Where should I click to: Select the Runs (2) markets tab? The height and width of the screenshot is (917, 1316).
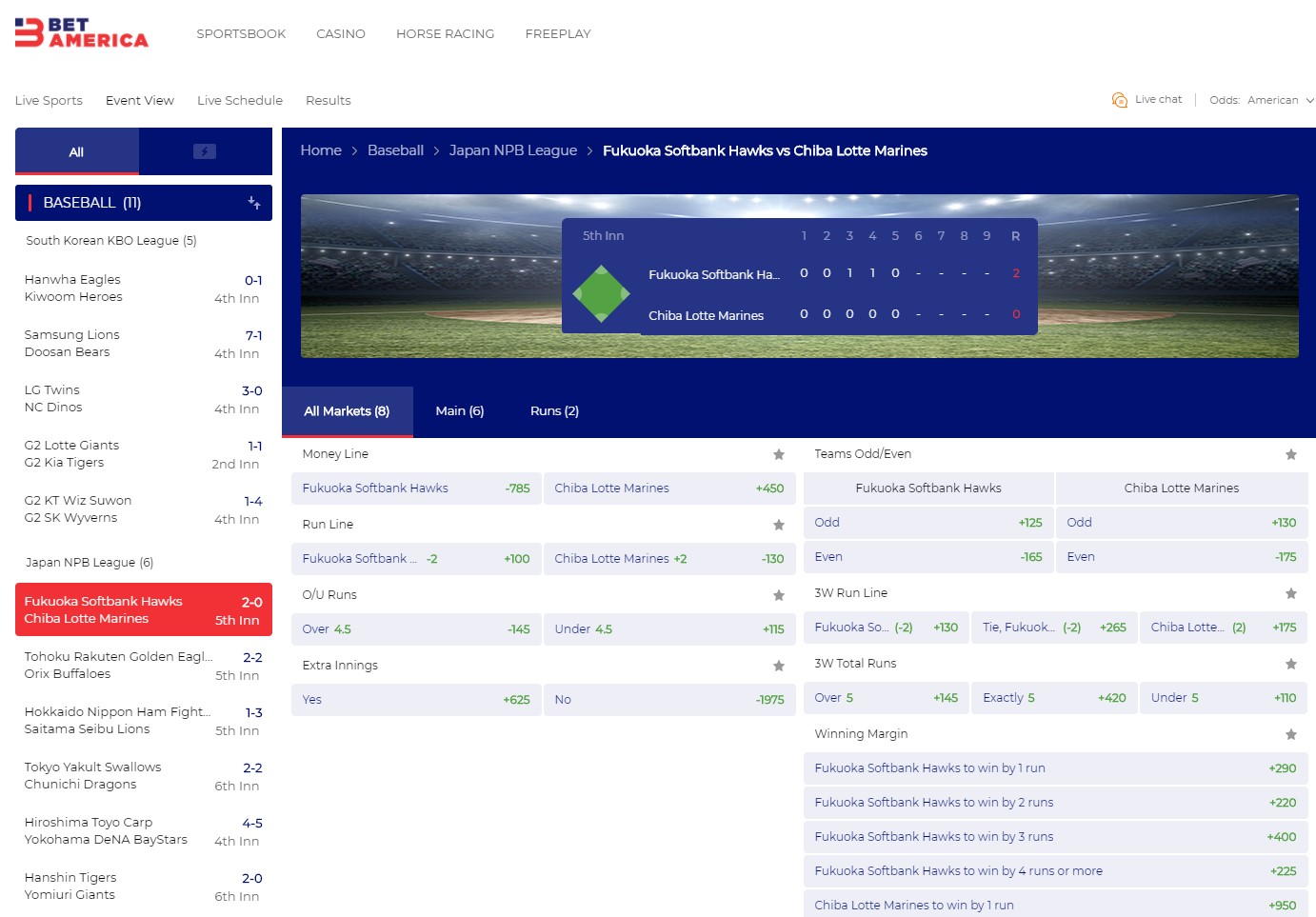tap(555, 411)
